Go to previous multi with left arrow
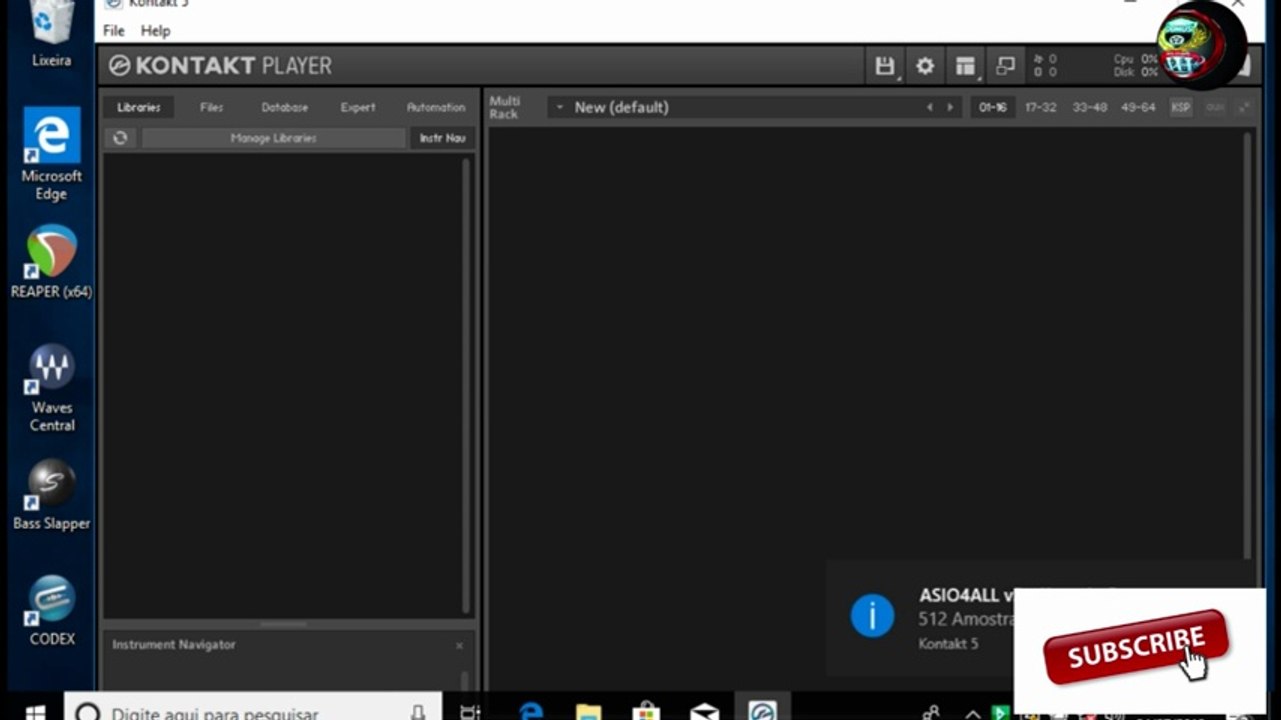 tap(930, 107)
